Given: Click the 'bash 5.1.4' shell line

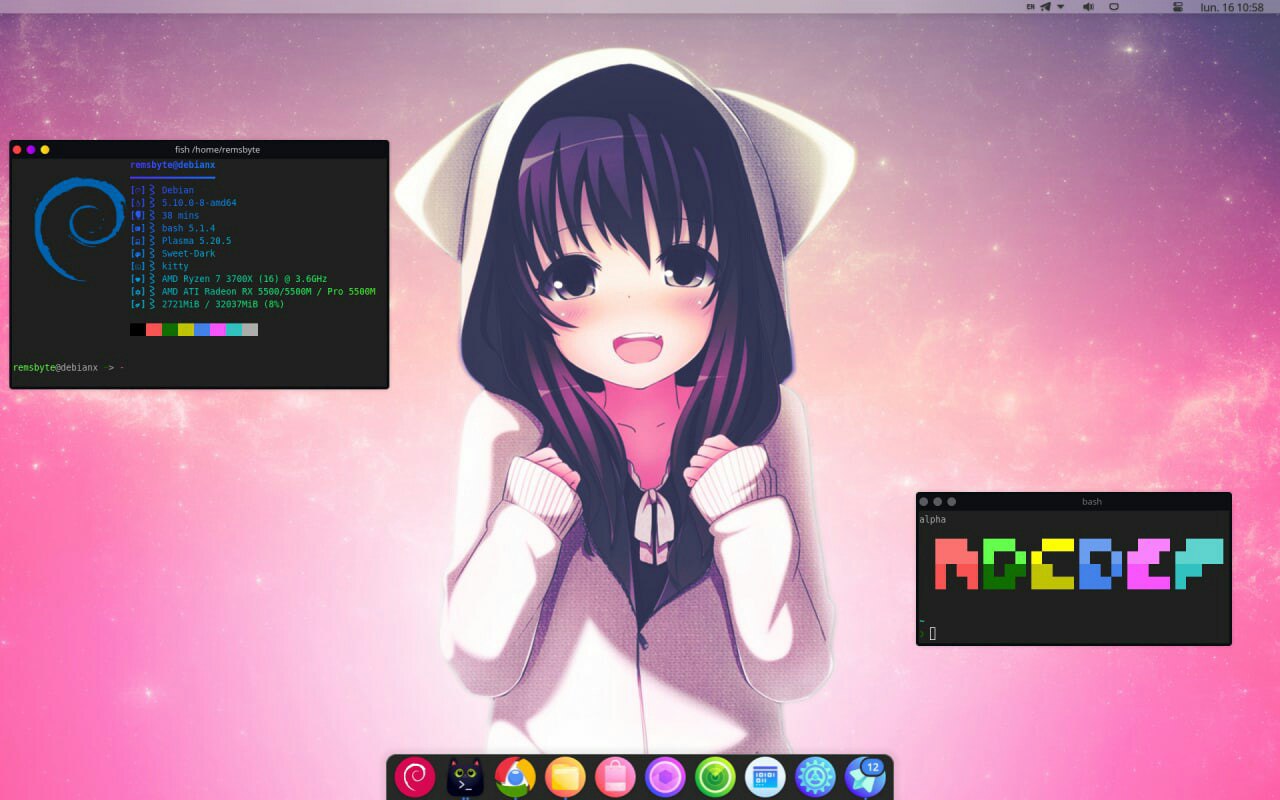Looking at the screenshot, I should (188, 228).
